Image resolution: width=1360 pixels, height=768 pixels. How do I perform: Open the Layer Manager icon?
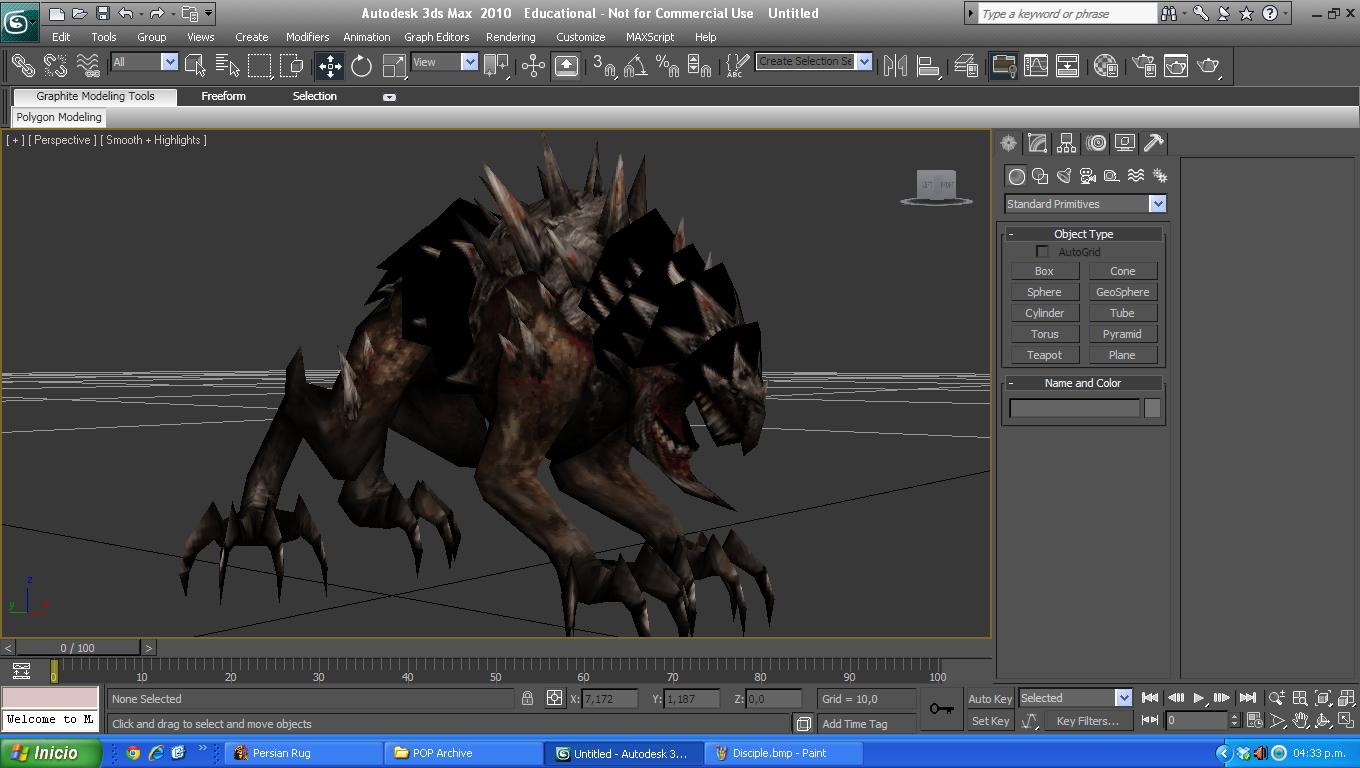[966, 66]
